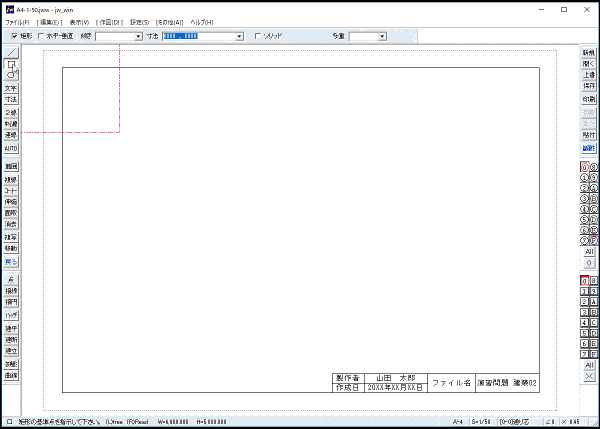Enable the ソリッド solid fill checkbox

[x=258, y=36]
